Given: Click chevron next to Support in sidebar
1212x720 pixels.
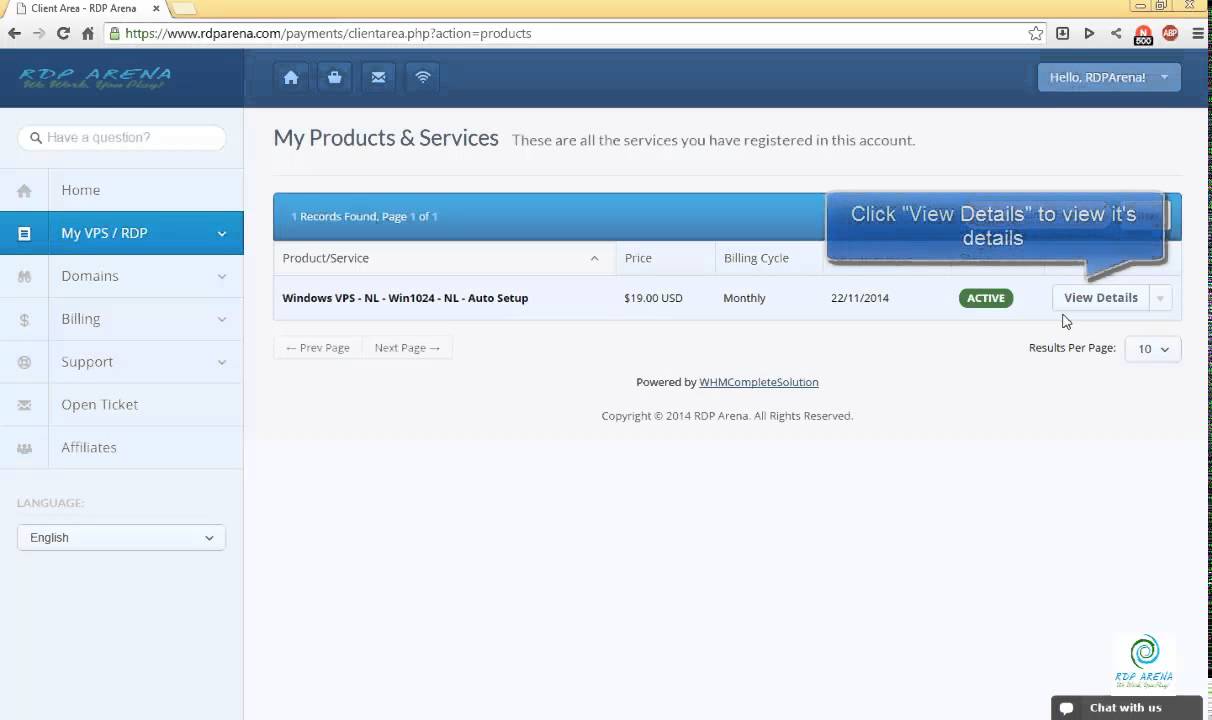Looking at the screenshot, I should click(x=222, y=363).
